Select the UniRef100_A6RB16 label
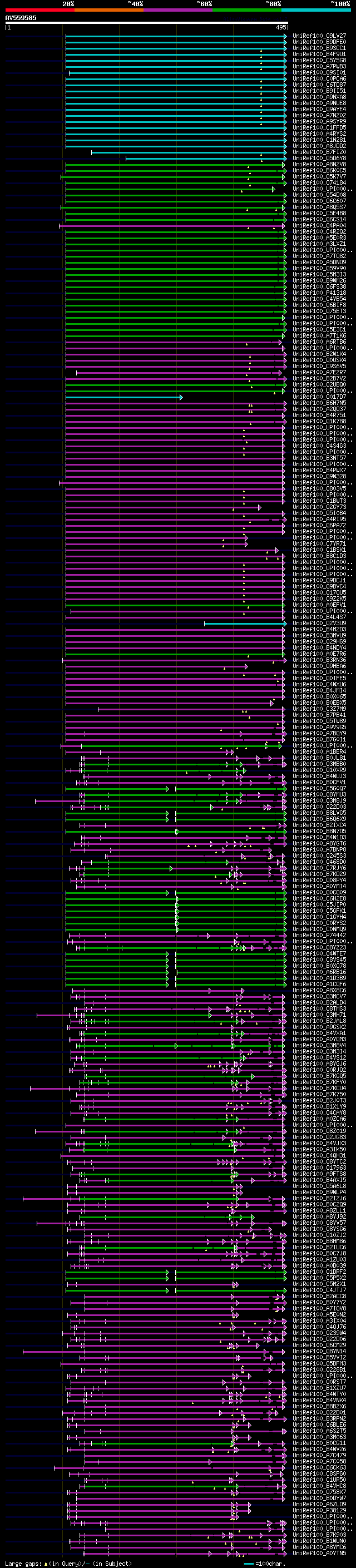Screen dimensions: 356x1568 pyautogui.click(x=319, y=972)
